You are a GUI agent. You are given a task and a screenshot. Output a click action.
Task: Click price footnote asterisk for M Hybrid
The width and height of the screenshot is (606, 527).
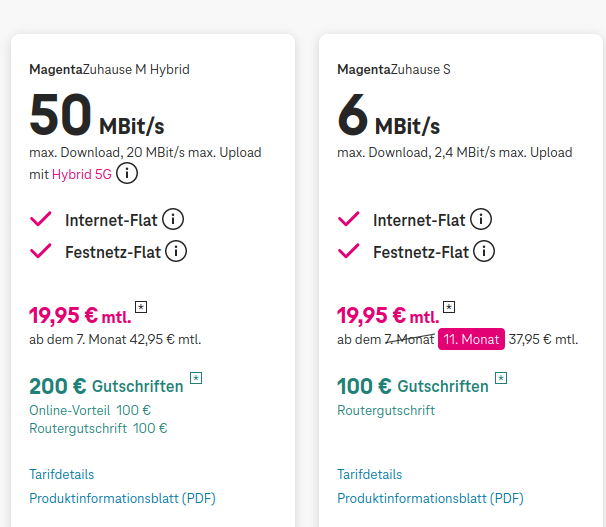pyautogui.click(x=141, y=307)
